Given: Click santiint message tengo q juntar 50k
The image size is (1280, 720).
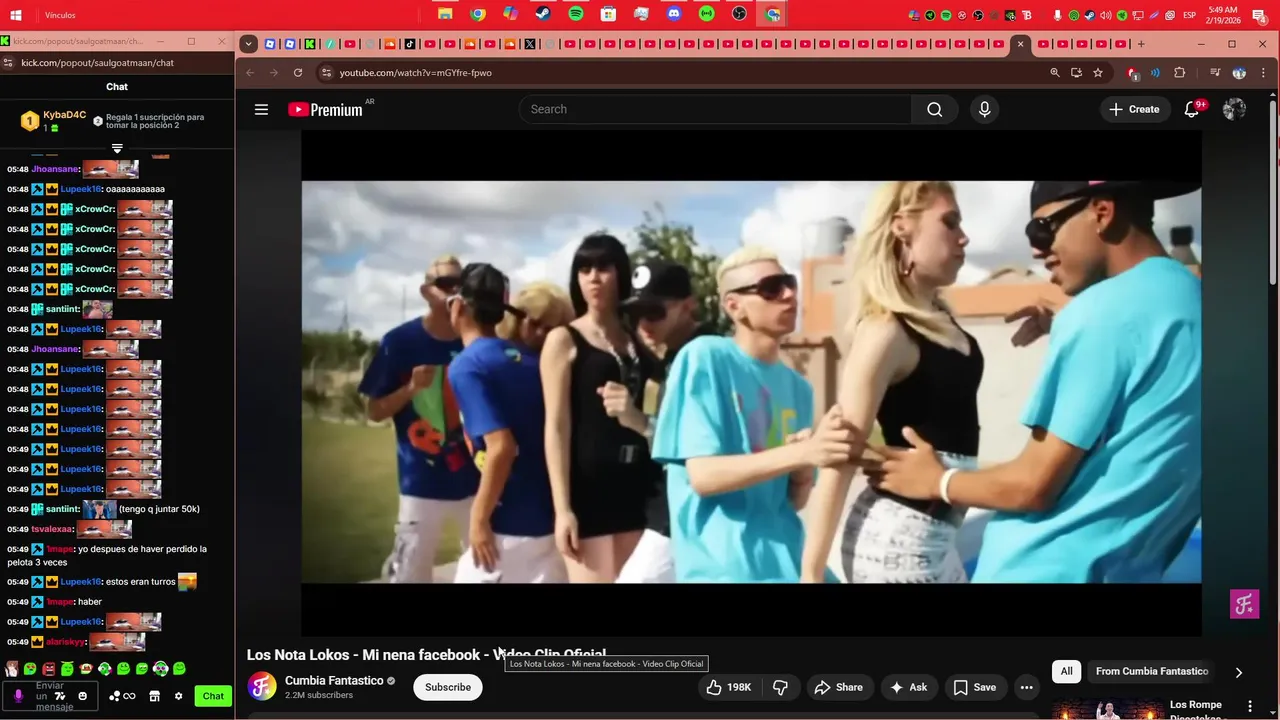Looking at the screenshot, I should point(159,509).
